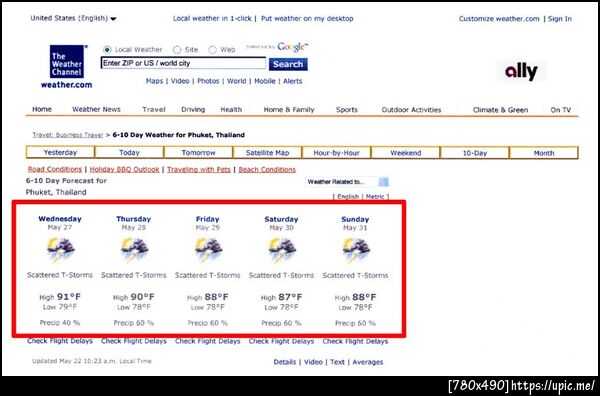600x396 pixels.
Task: Open the Mobile link under search
Action: [265, 81]
